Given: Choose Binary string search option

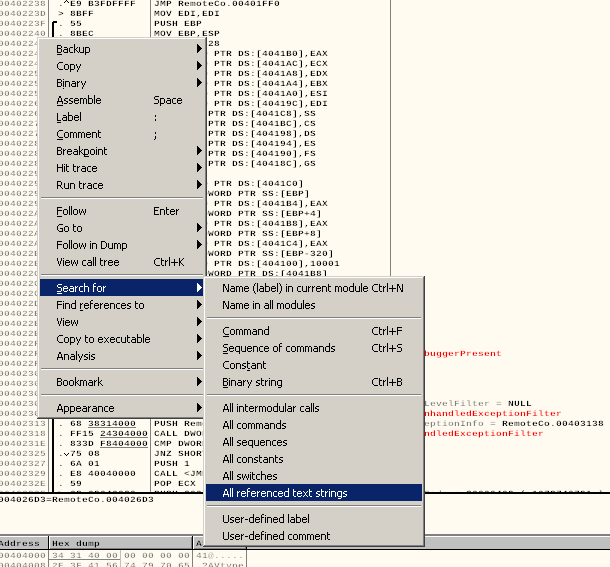Looking at the screenshot, I should tap(252, 382).
